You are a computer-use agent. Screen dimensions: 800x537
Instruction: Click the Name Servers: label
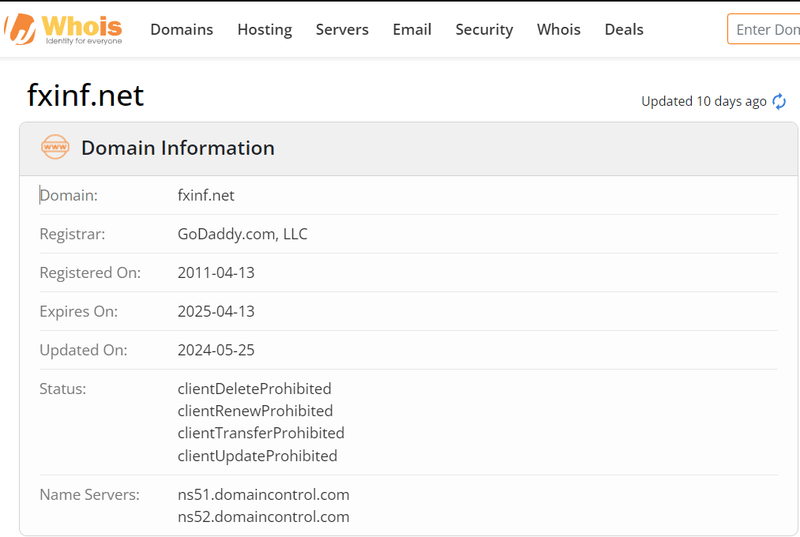(90, 495)
